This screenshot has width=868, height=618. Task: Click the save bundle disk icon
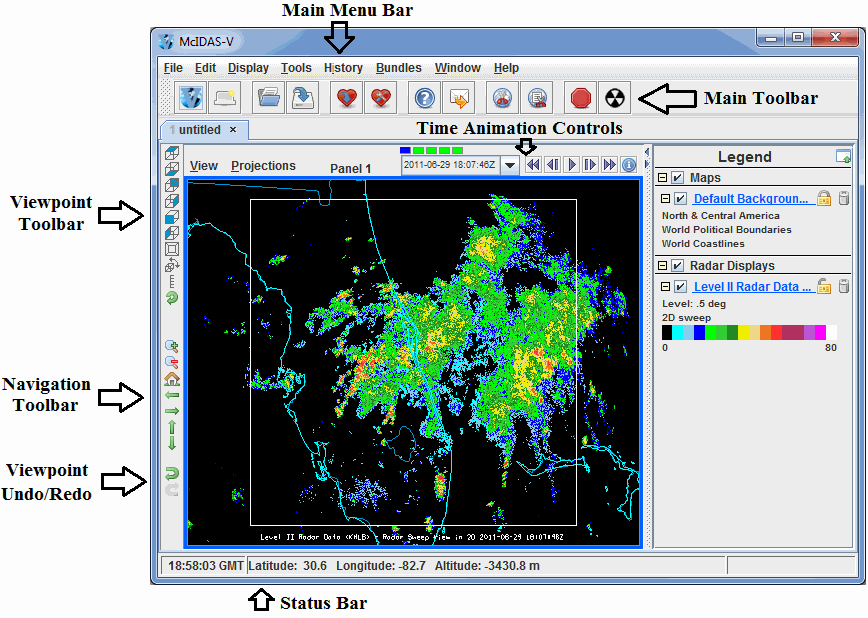pyautogui.click(x=303, y=98)
